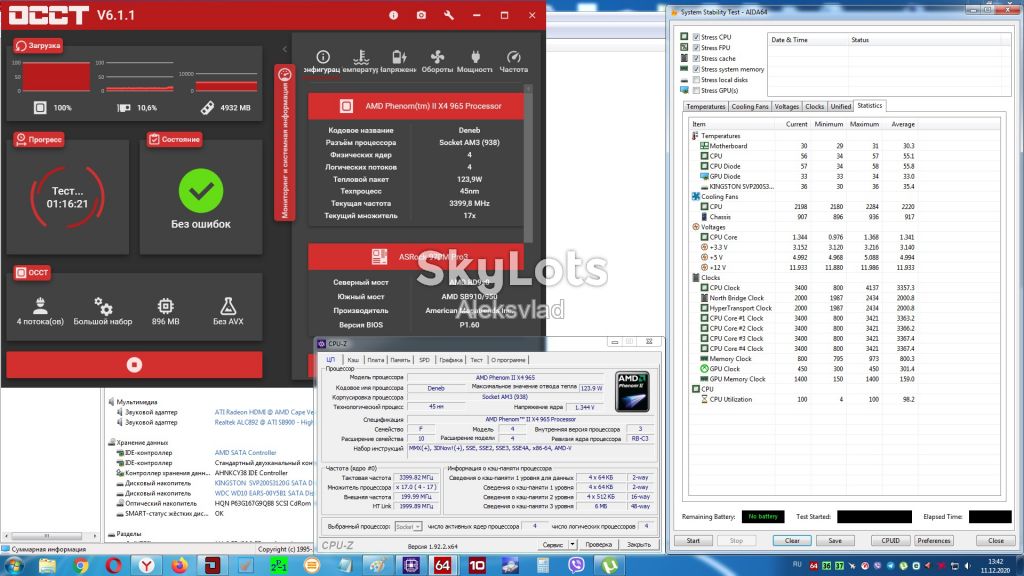
Task: Open the Температура monitoring section in OCCT
Action: [x=360, y=61]
